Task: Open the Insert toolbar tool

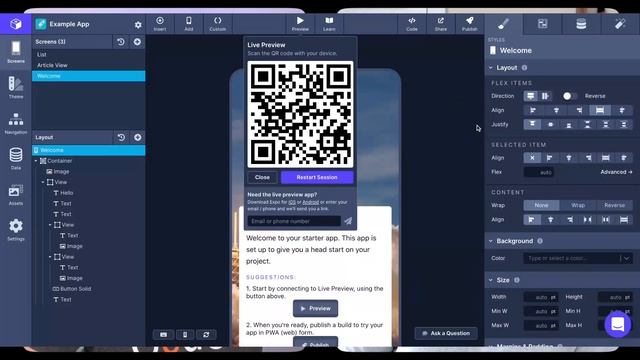Action: pyautogui.click(x=160, y=24)
